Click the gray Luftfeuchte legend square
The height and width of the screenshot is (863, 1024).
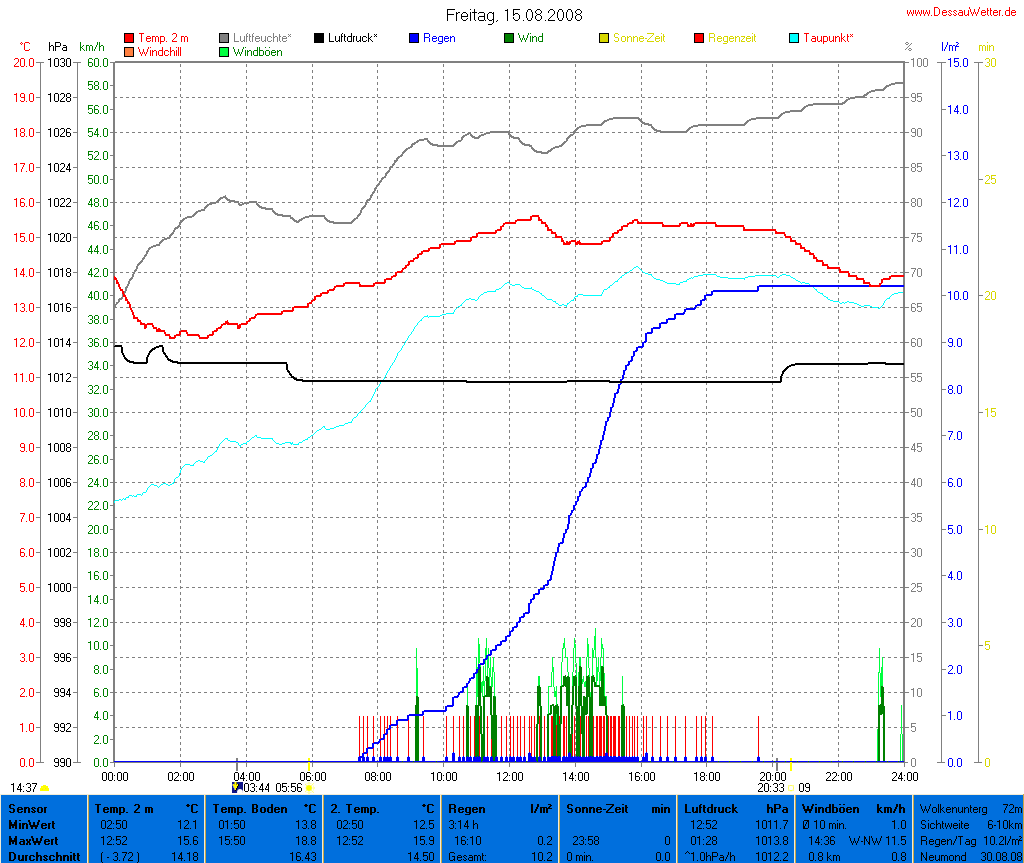(x=224, y=38)
